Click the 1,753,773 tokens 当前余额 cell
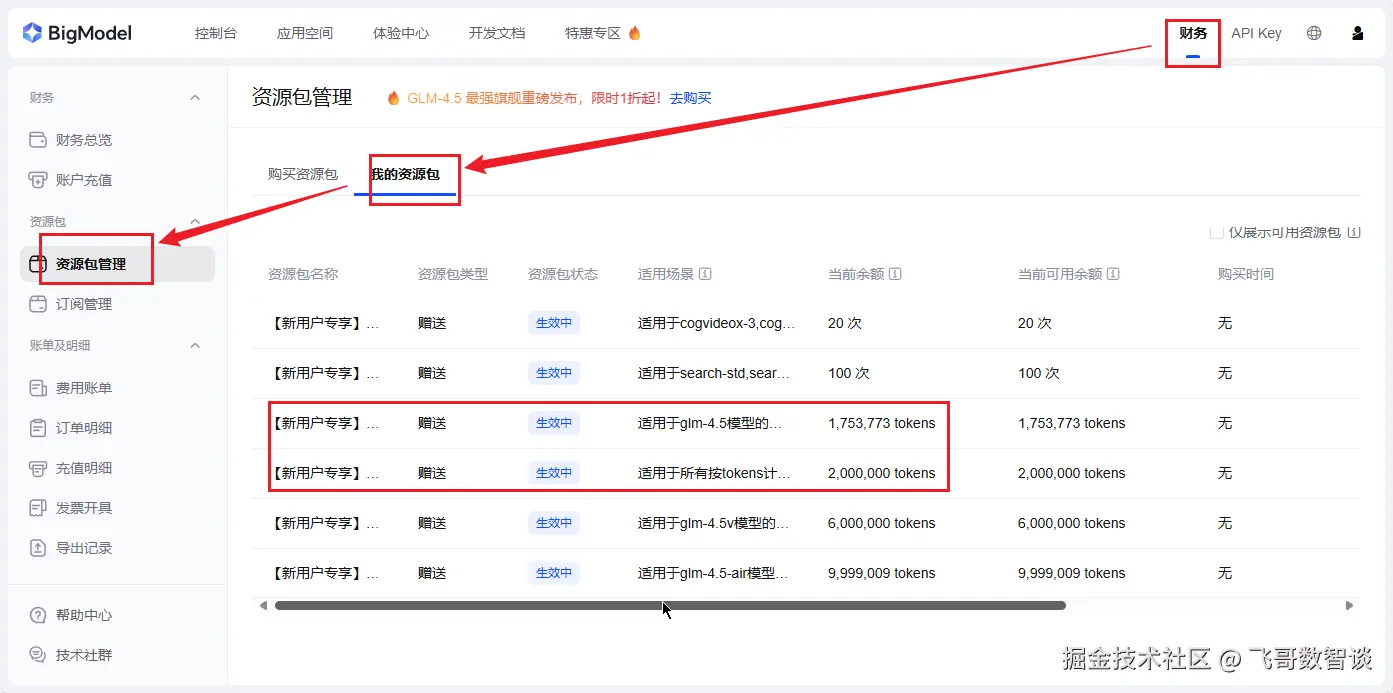1393x693 pixels. [881, 423]
